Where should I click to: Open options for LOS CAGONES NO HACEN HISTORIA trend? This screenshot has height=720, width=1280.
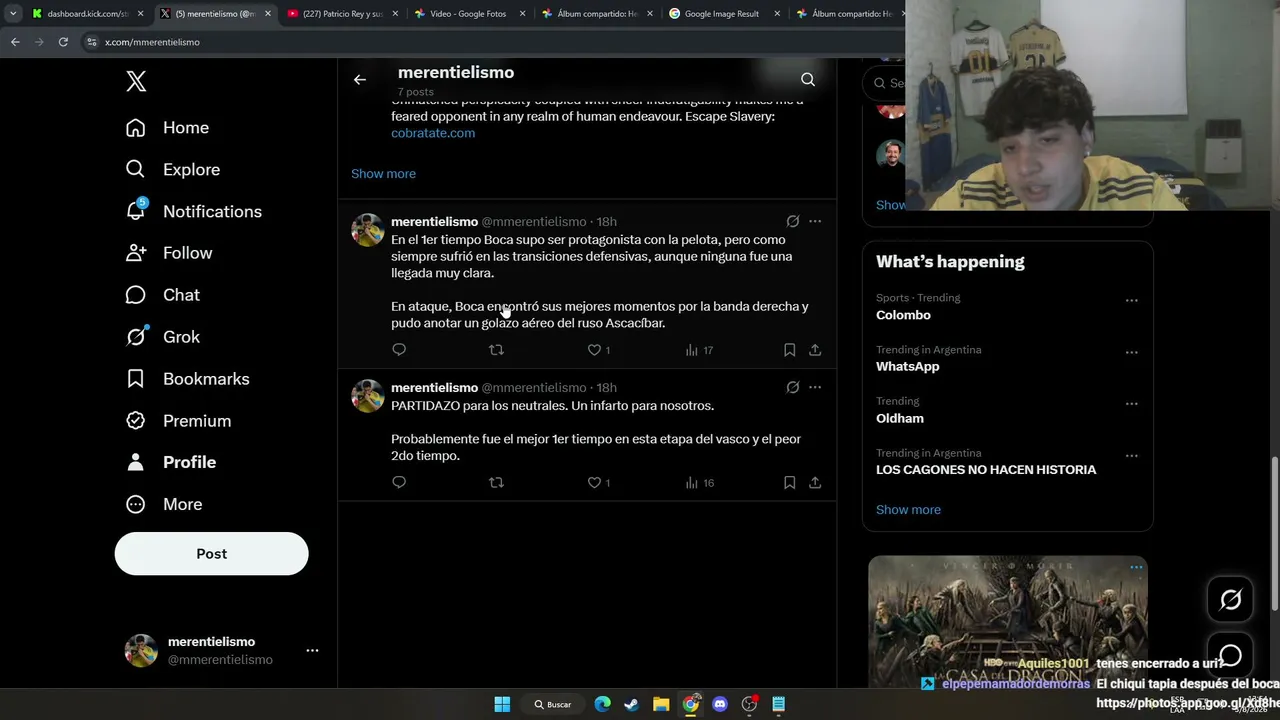(1131, 455)
